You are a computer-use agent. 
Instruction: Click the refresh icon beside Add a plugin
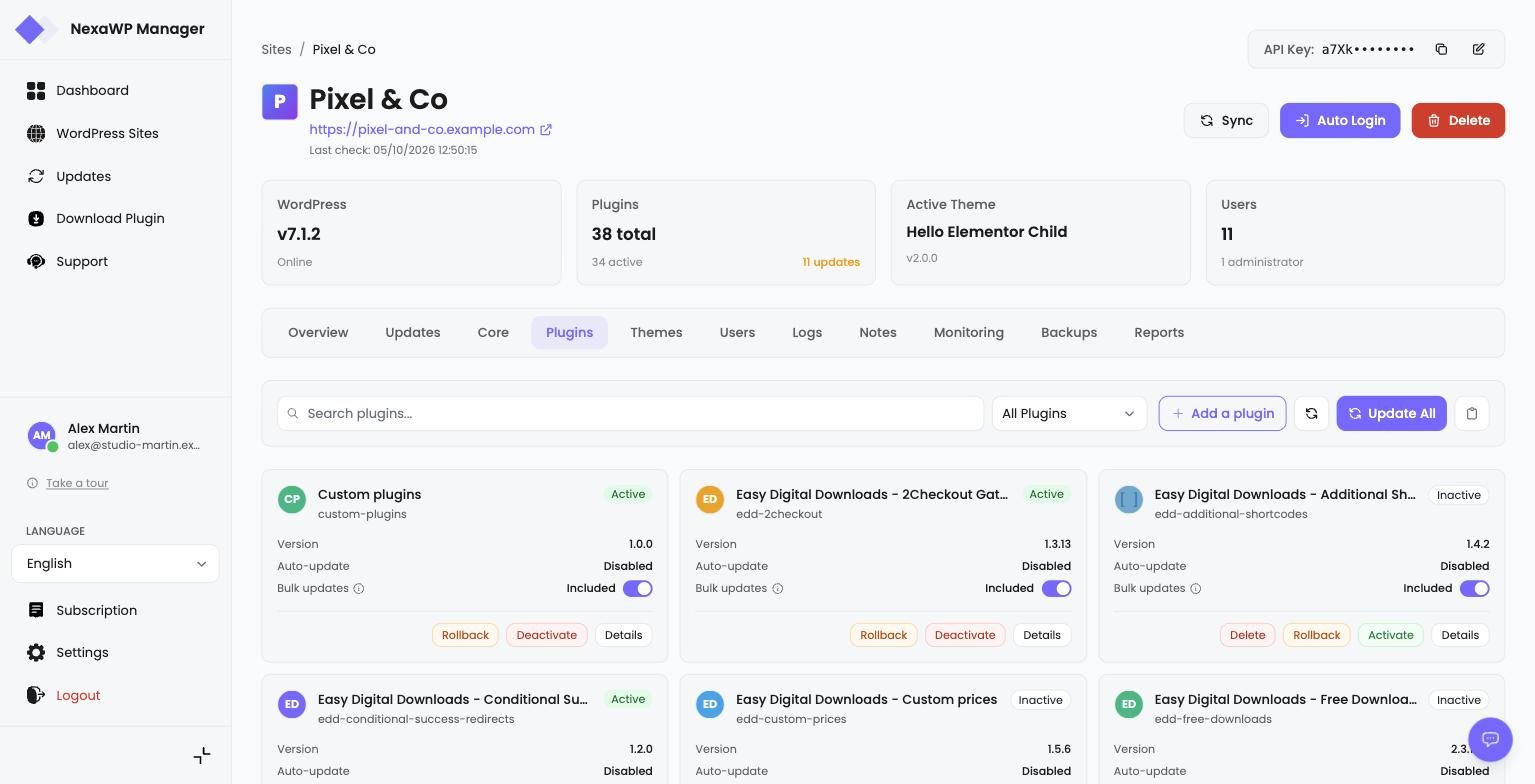[x=1311, y=413]
